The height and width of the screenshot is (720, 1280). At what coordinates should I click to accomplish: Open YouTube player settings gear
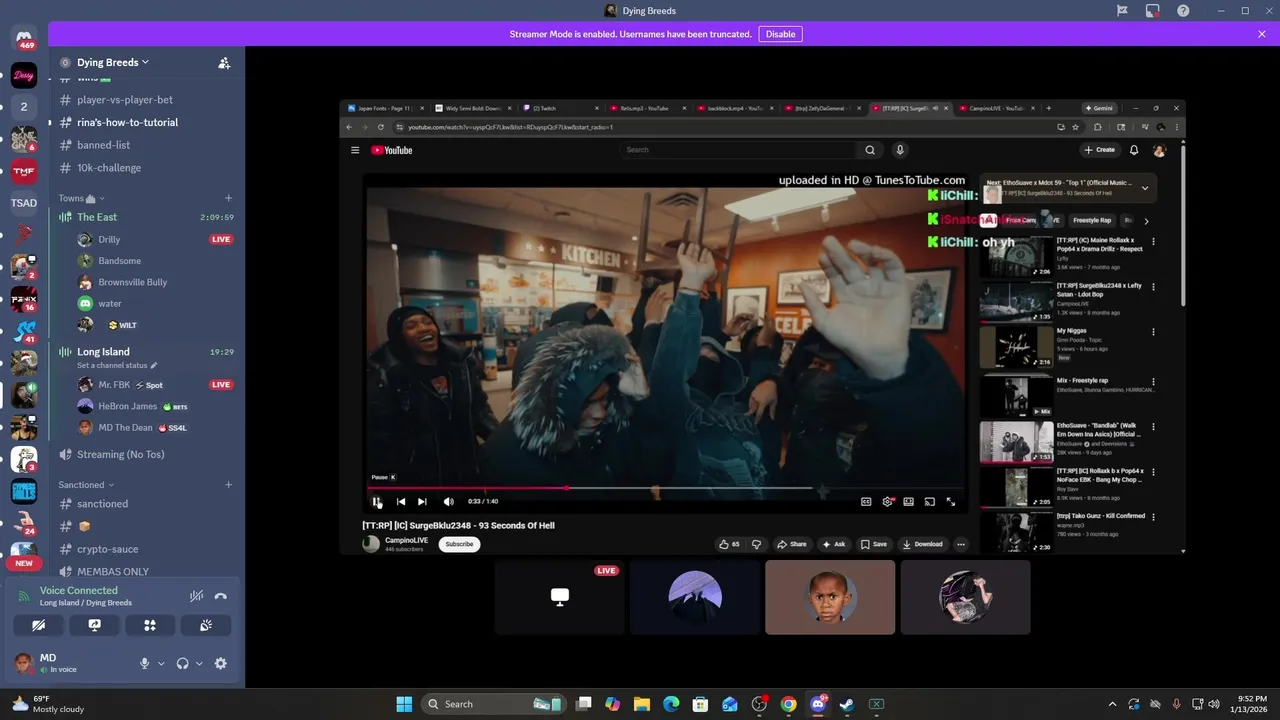click(887, 502)
